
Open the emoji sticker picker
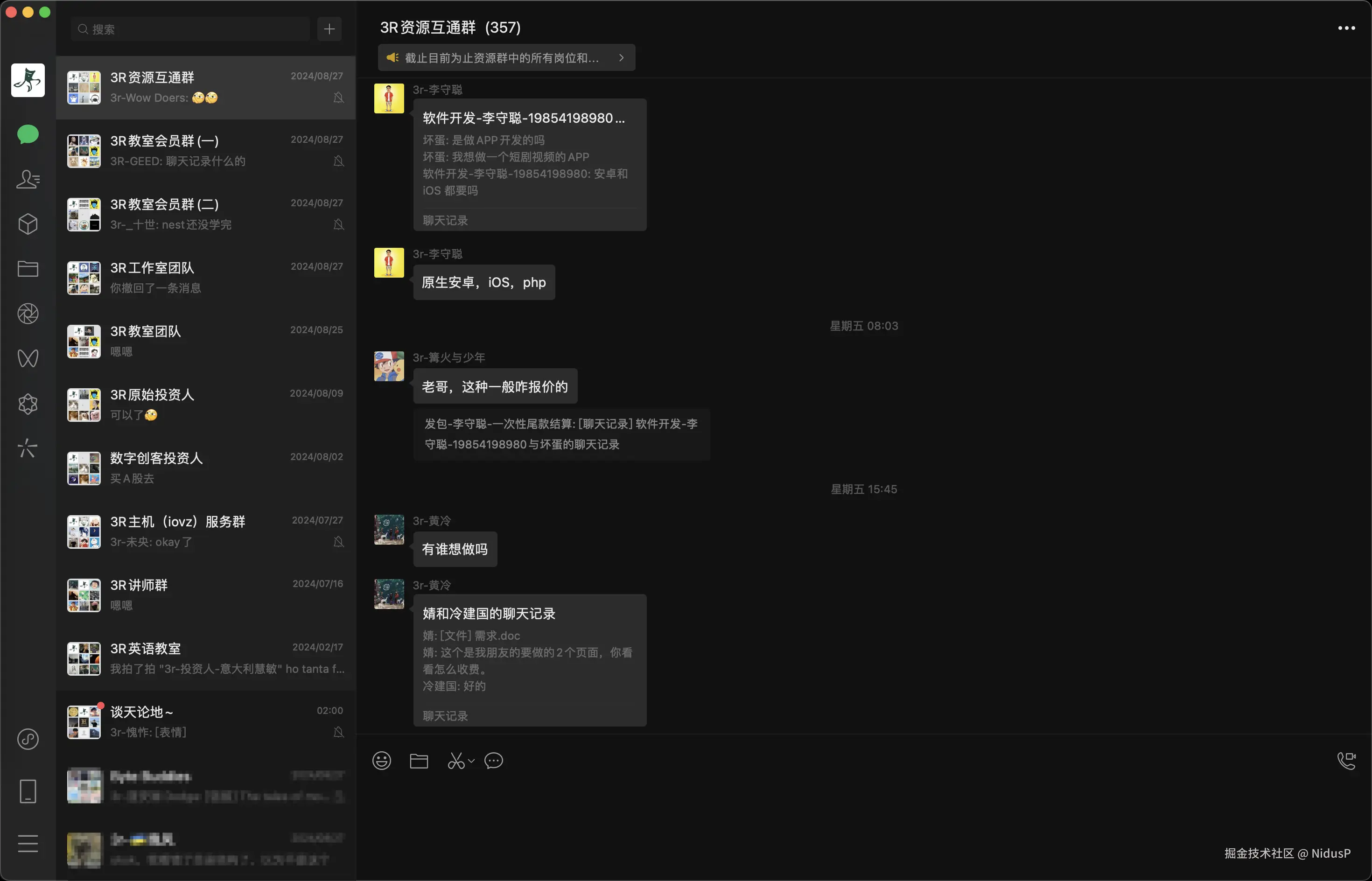(x=382, y=761)
